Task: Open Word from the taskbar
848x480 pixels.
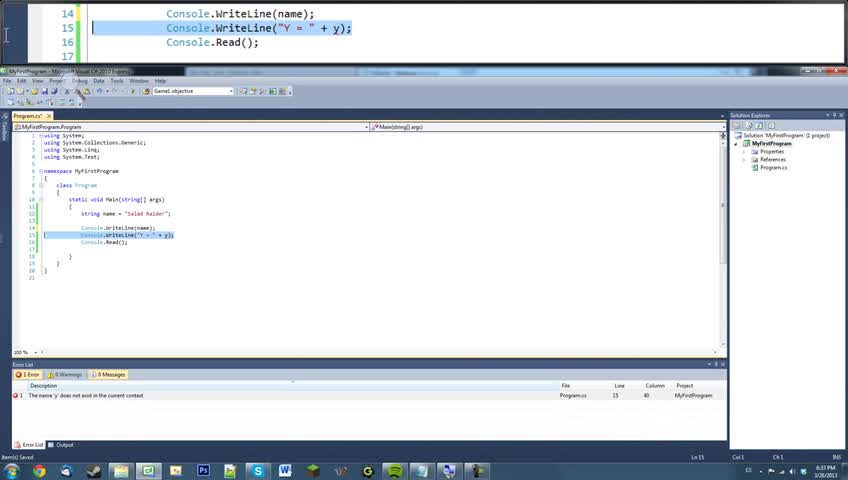Action: (285, 471)
